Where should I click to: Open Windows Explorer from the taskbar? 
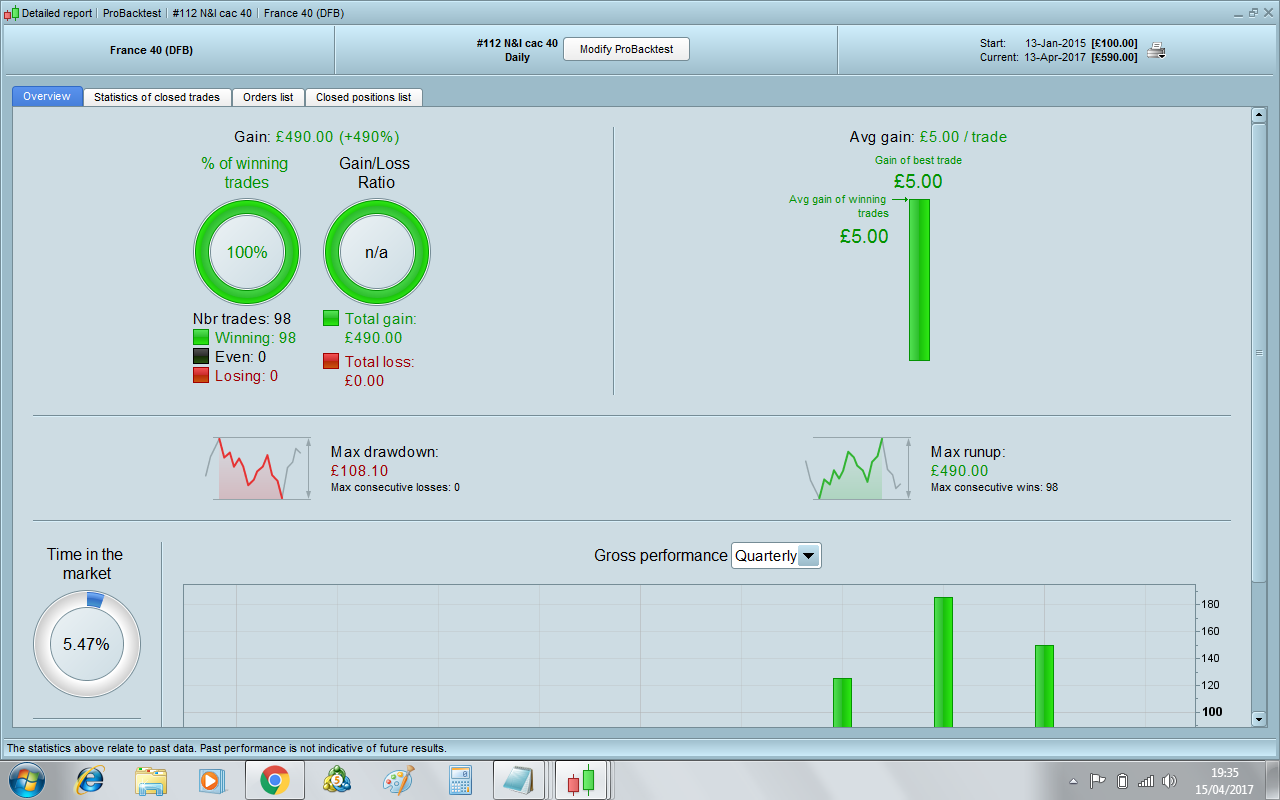(x=151, y=780)
